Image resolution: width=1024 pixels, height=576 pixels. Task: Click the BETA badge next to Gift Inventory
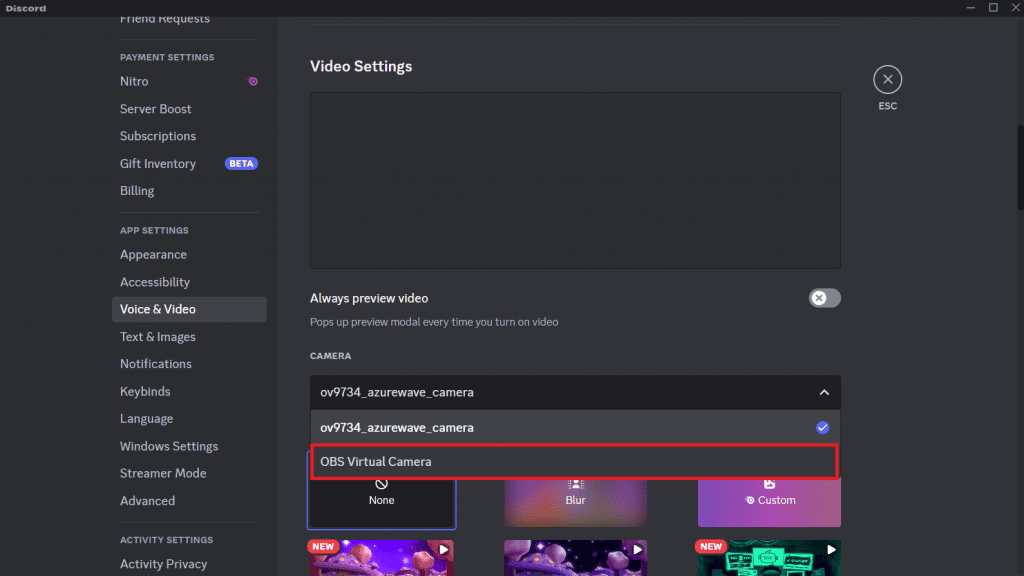(242, 163)
